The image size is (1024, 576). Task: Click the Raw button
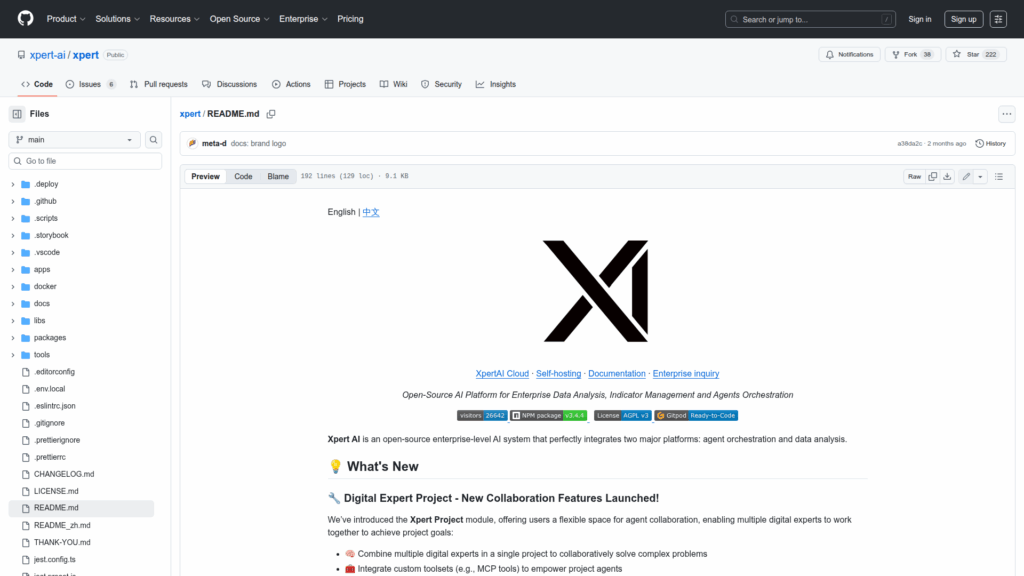click(914, 176)
